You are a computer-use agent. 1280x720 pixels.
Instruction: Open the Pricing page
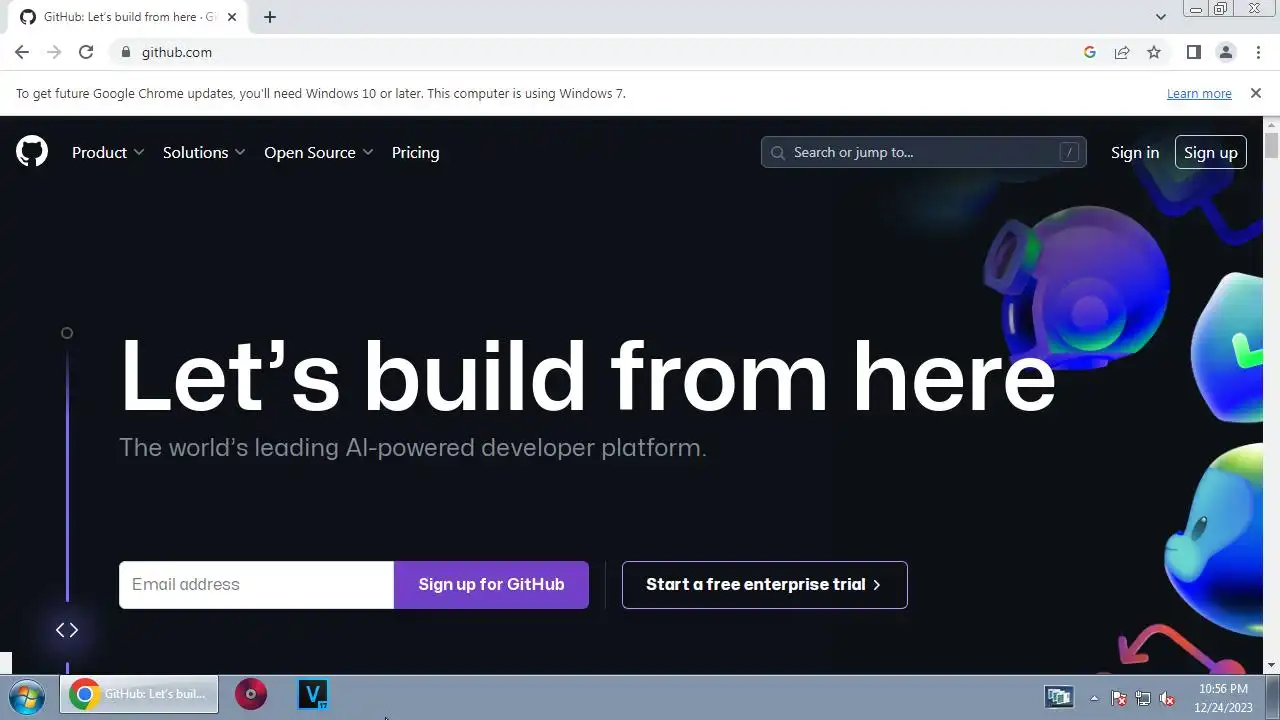(x=415, y=152)
